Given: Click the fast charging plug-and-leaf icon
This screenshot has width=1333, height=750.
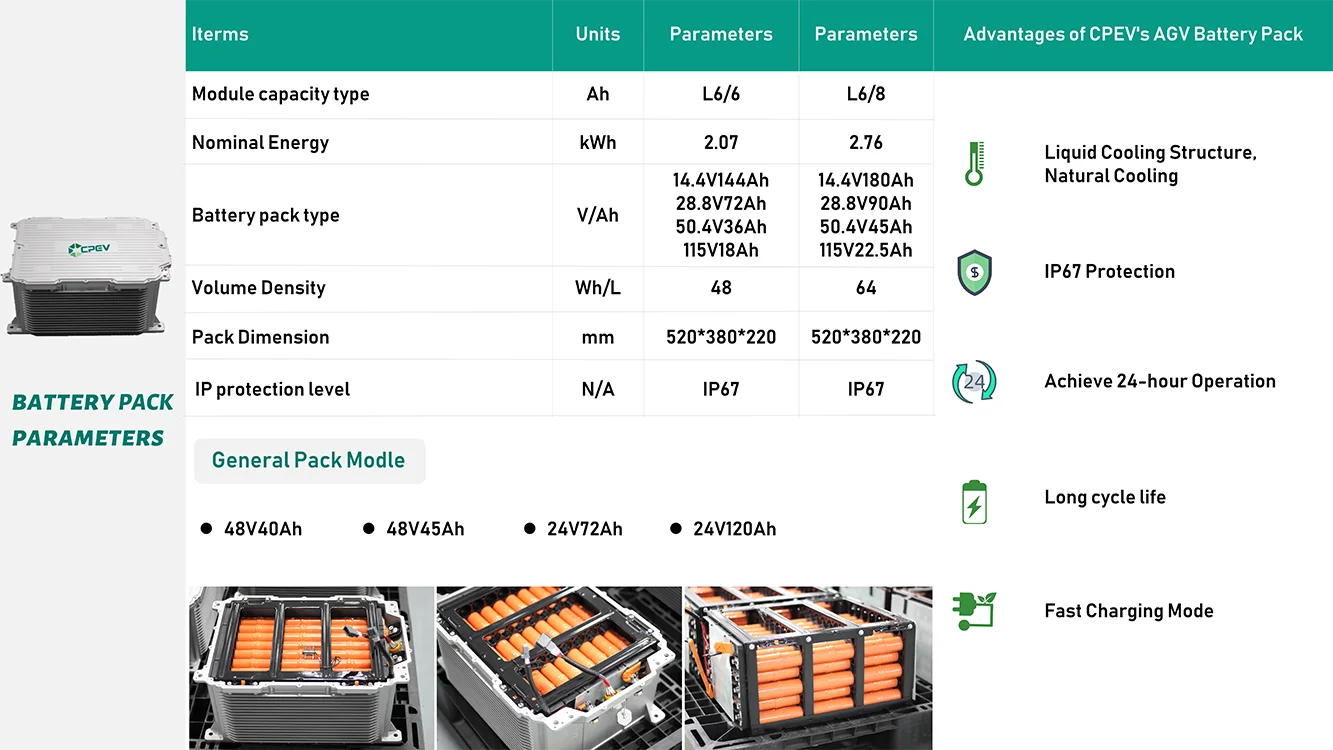Looking at the screenshot, I should click(974, 610).
